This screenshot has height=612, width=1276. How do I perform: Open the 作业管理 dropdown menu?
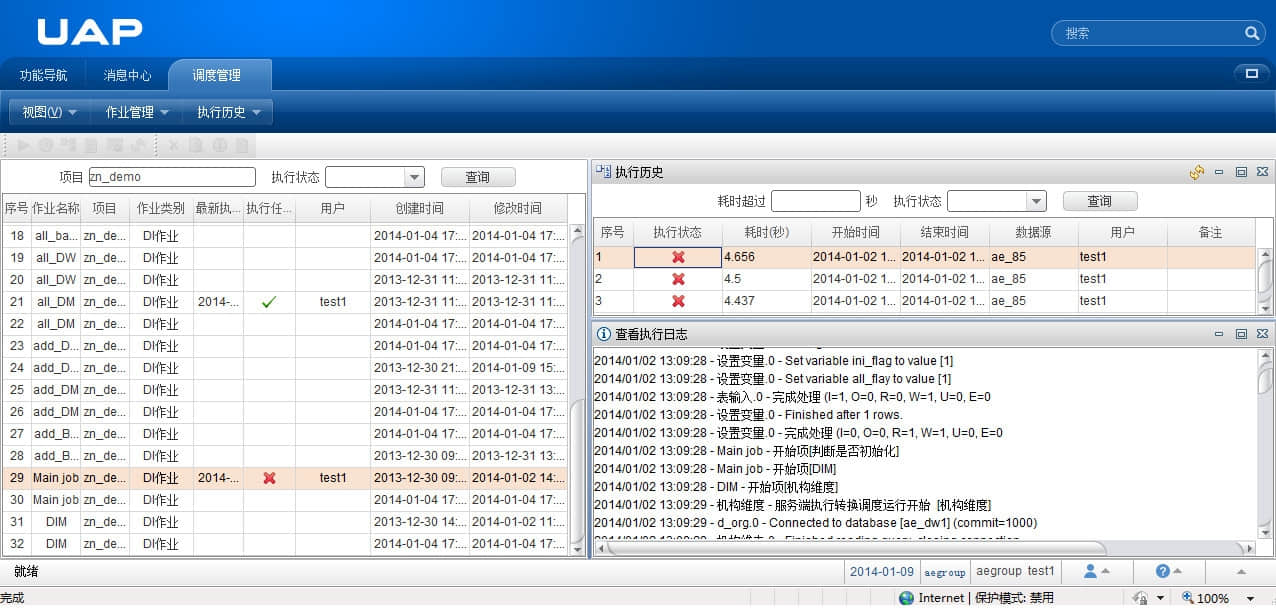click(137, 112)
